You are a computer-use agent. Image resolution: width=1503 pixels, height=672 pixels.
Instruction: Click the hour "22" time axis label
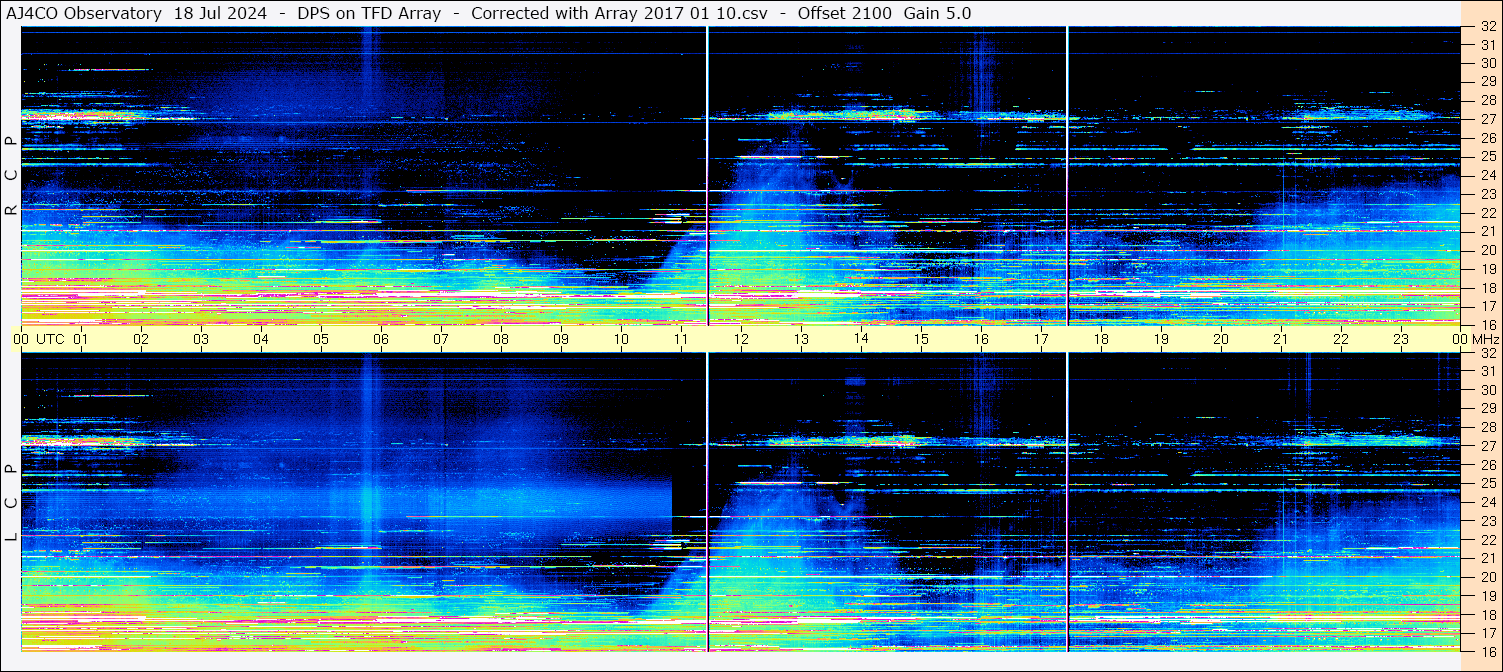click(x=1341, y=339)
